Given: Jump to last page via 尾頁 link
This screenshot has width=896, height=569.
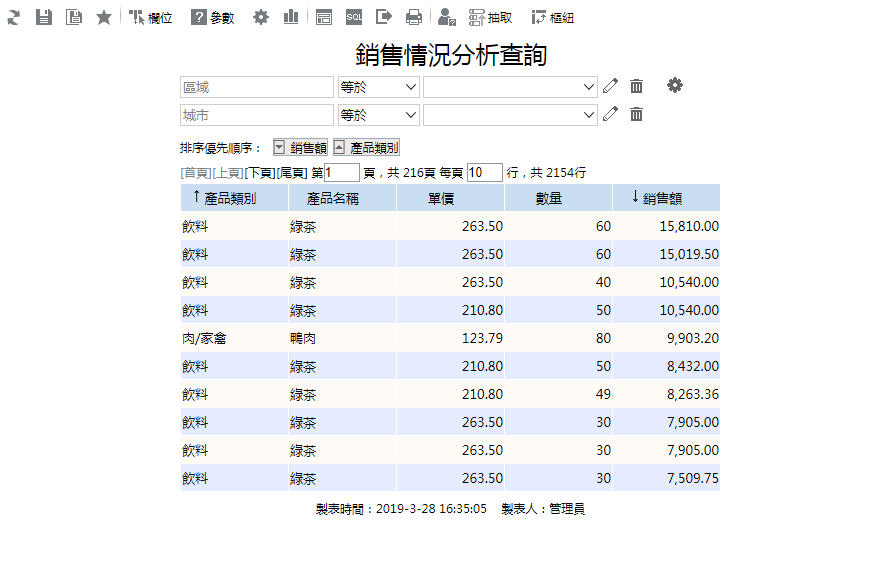Looking at the screenshot, I should (x=291, y=173).
